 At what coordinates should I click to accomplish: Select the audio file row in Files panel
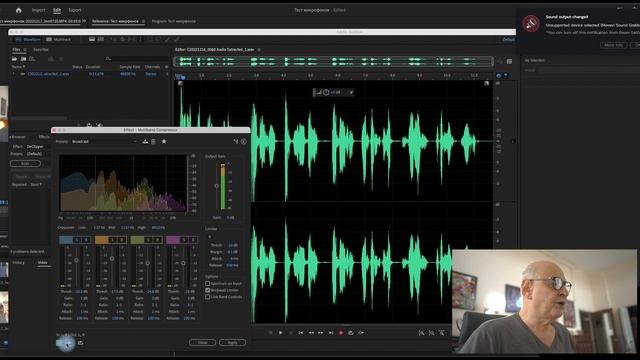point(90,74)
